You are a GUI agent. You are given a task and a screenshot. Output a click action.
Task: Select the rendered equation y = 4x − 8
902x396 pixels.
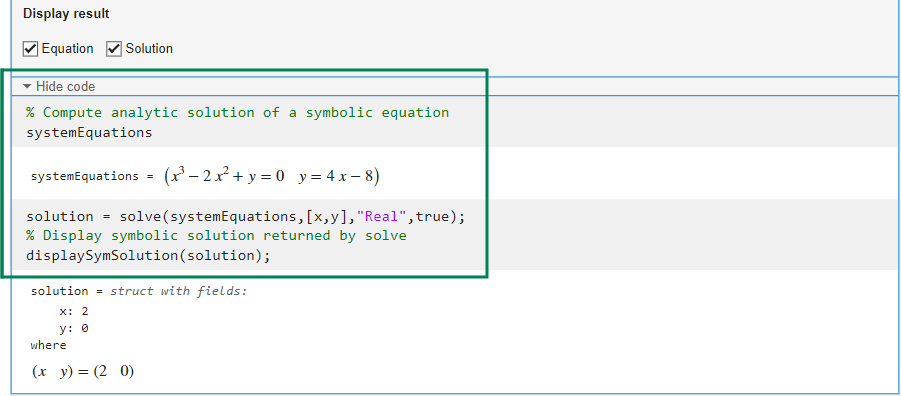point(336,176)
